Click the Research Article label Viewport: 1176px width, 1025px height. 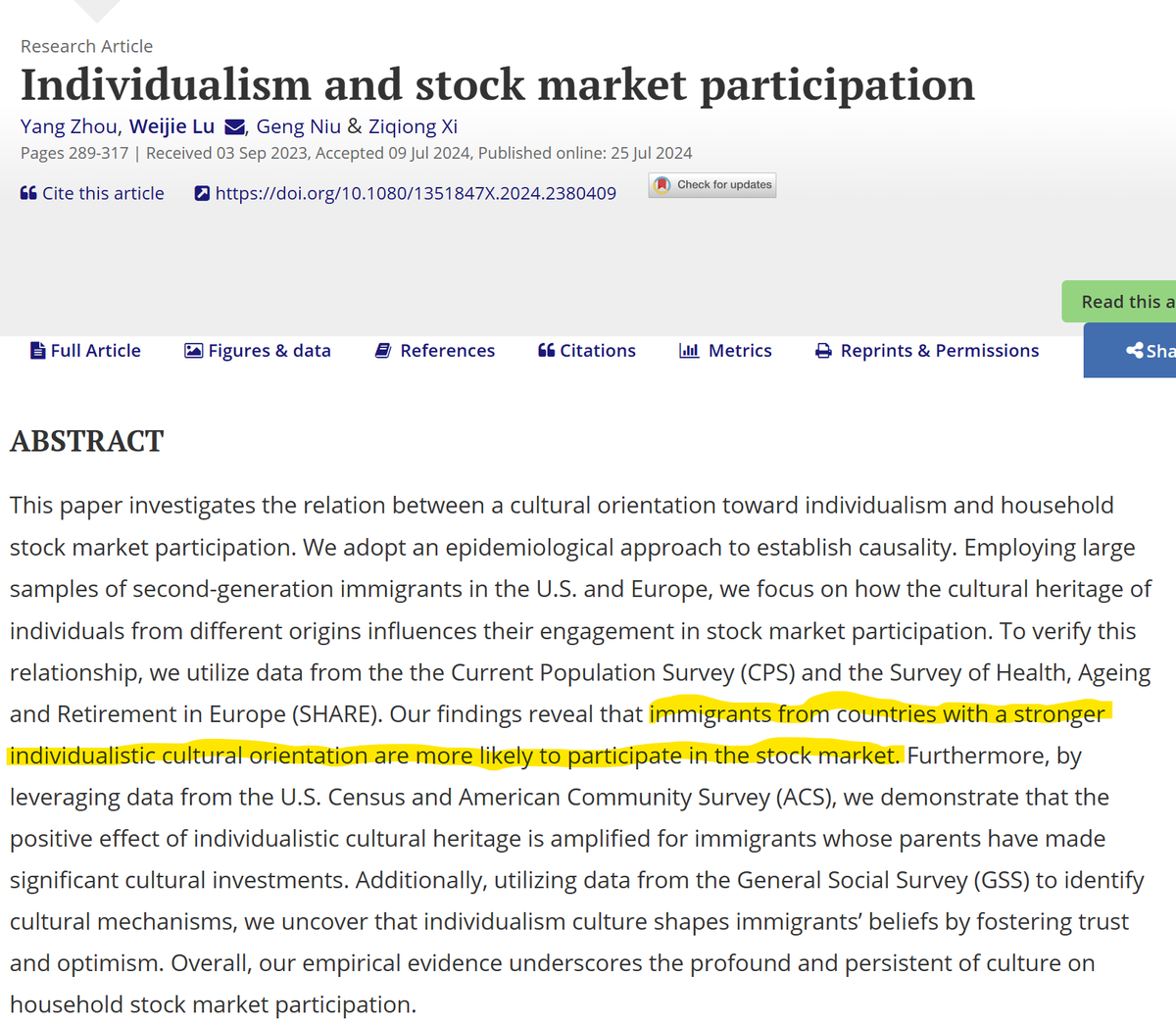coord(86,46)
